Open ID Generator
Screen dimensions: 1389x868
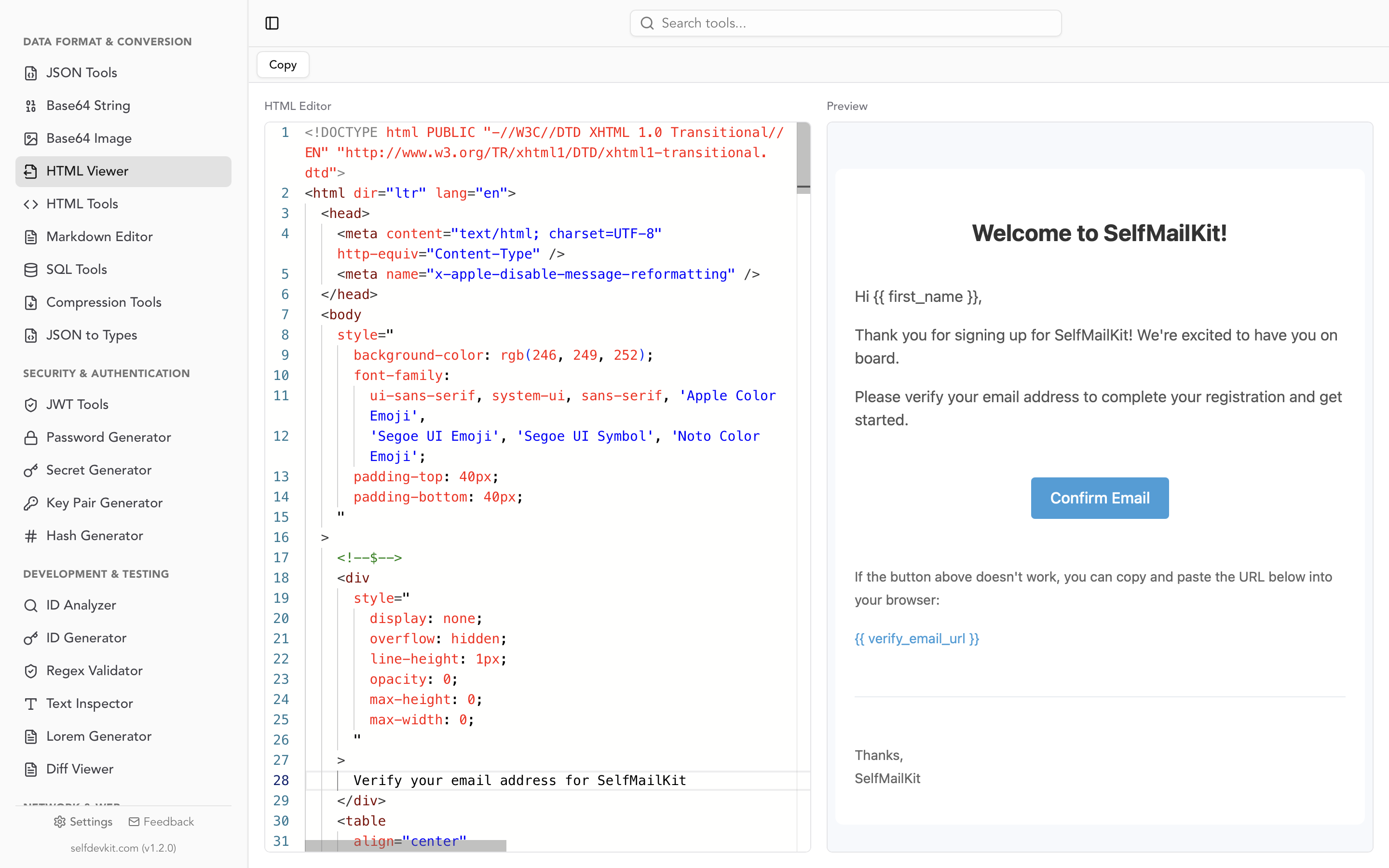[123, 638]
